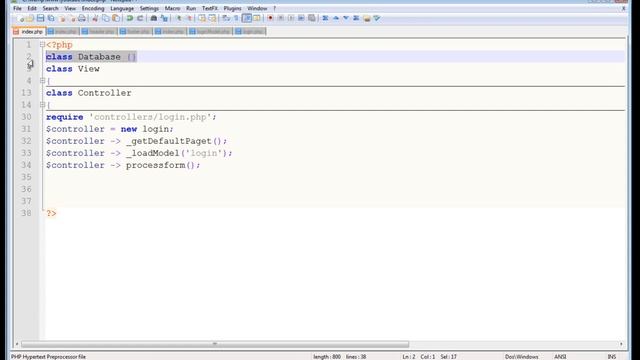Cut the selection with the scissors icon
The image size is (640, 360).
click(95, 18)
